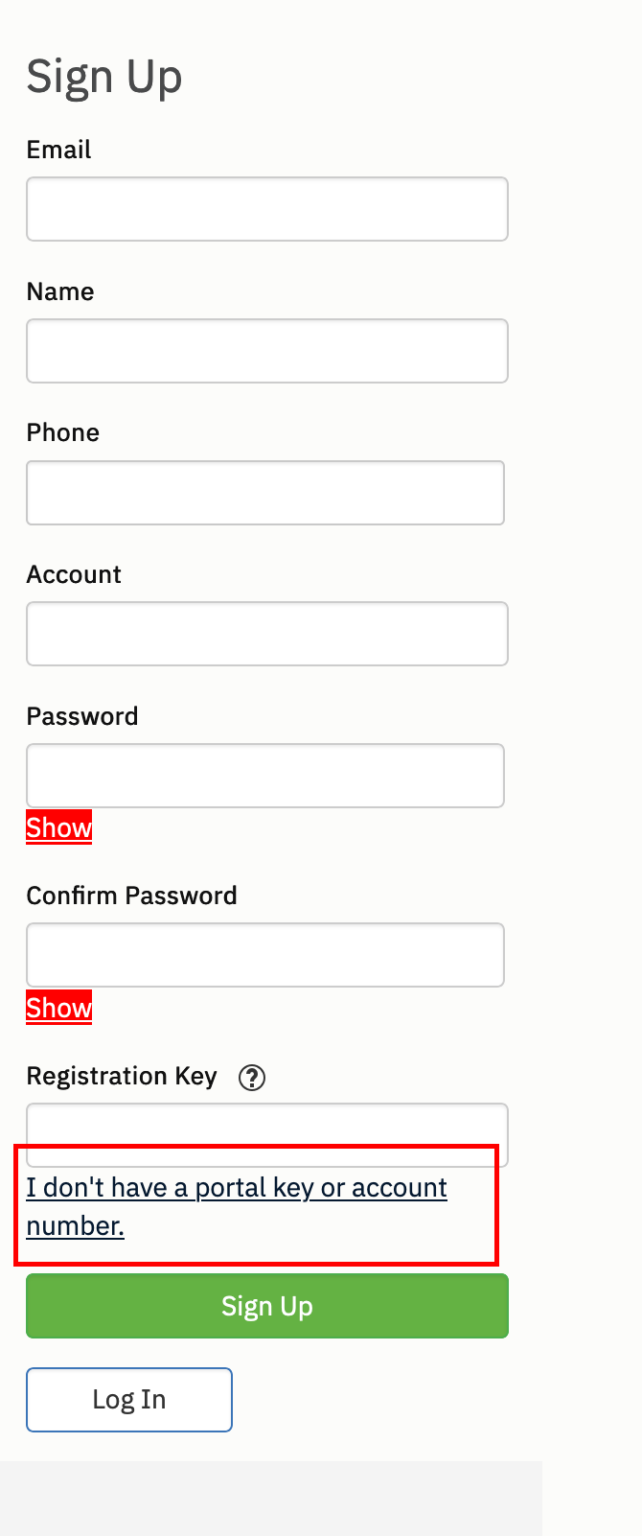Click the Registration Key label text
642x1536 pixels.
[x=121, y=1076]
